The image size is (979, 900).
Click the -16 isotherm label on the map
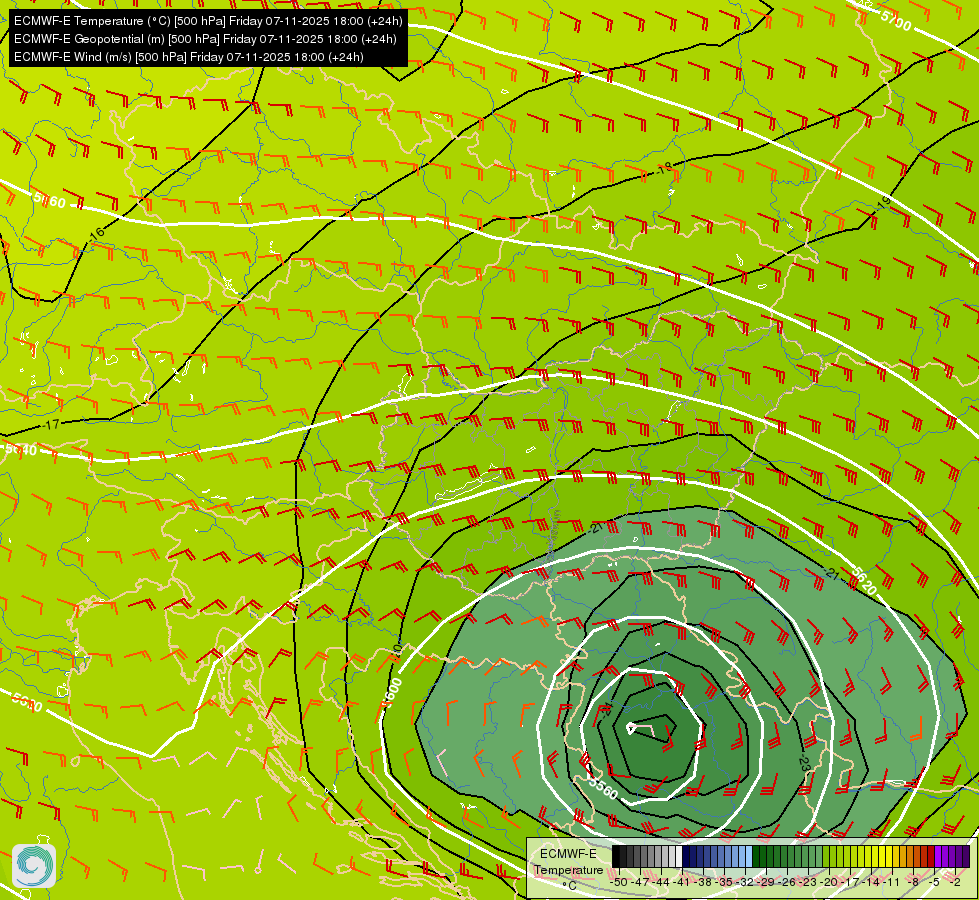97,235
